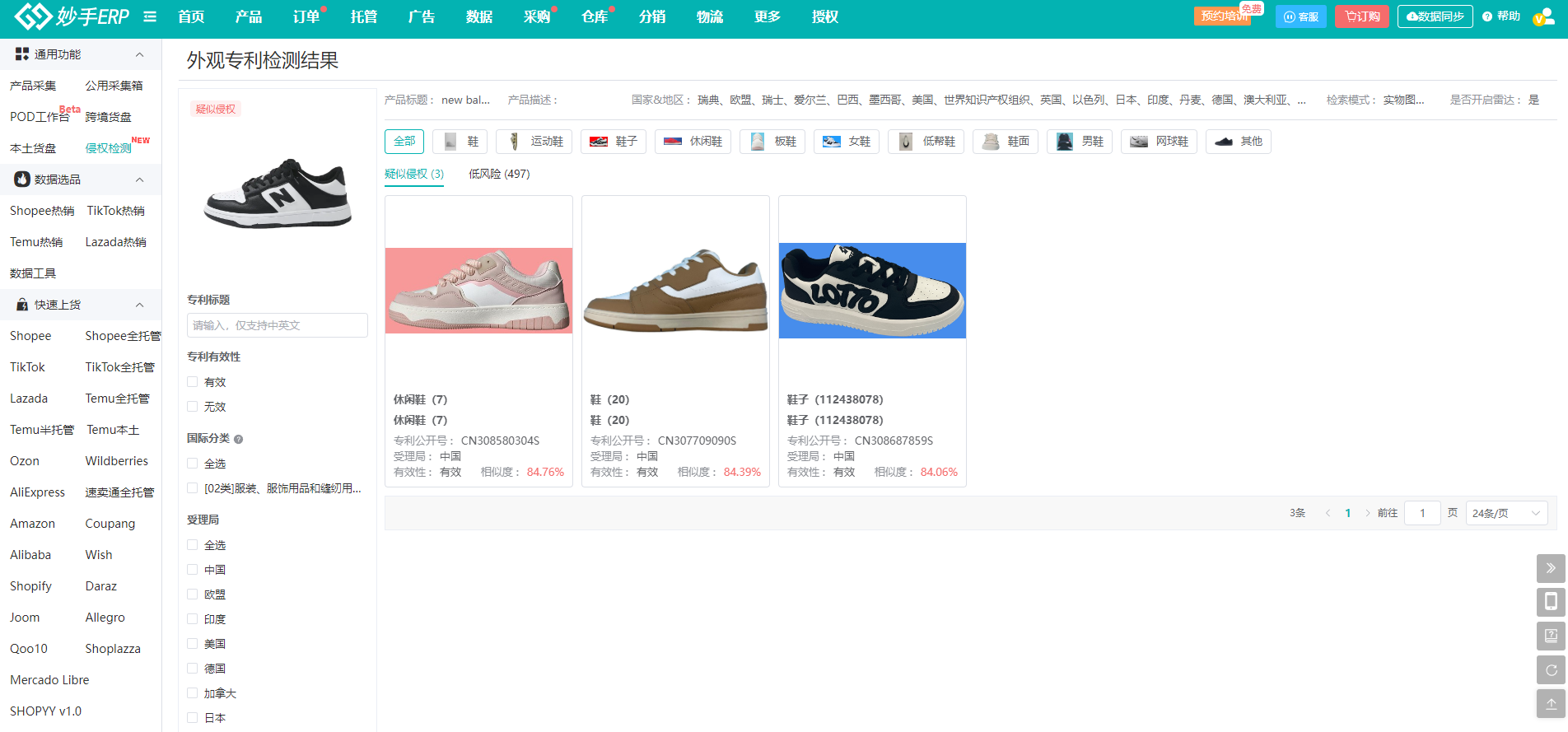Screen dimensions: 1568x732
Task: Check the 印度 office checkbox
Action: point(193,619)
